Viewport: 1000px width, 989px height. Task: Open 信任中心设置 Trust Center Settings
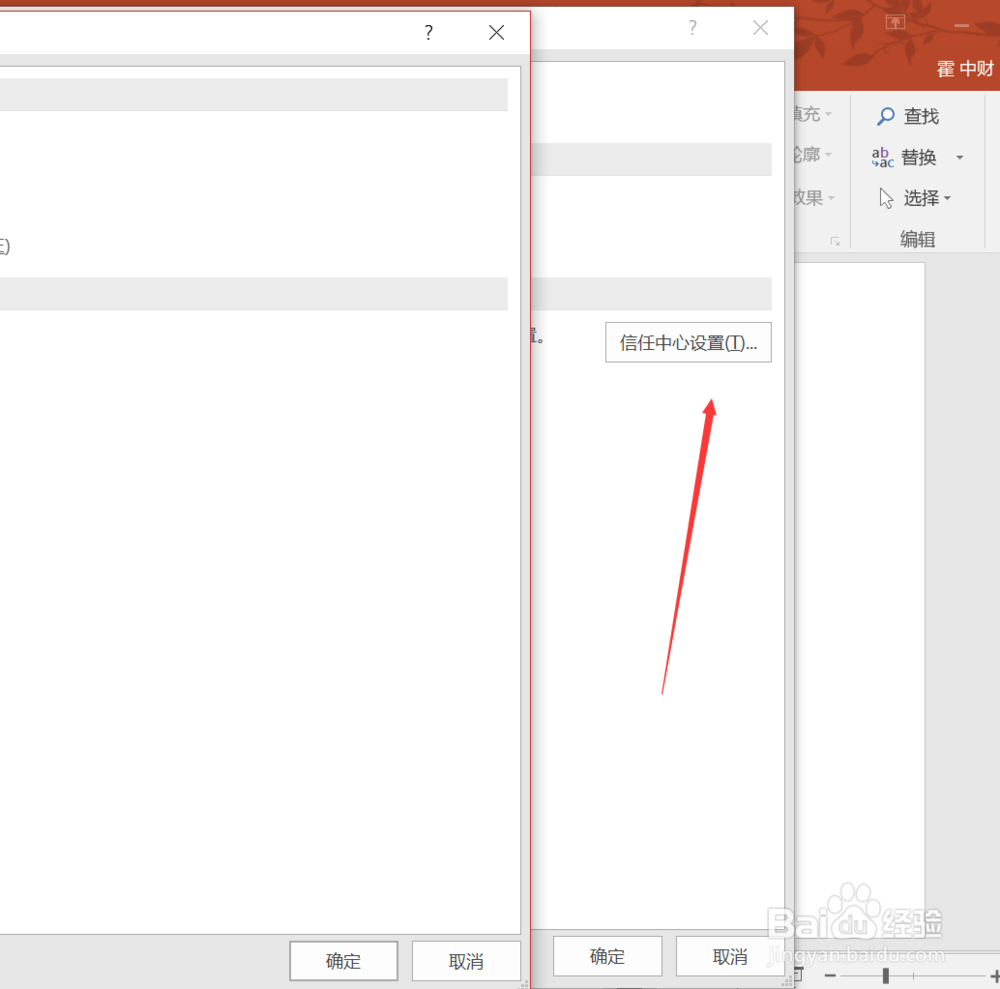tap(688, 343)
